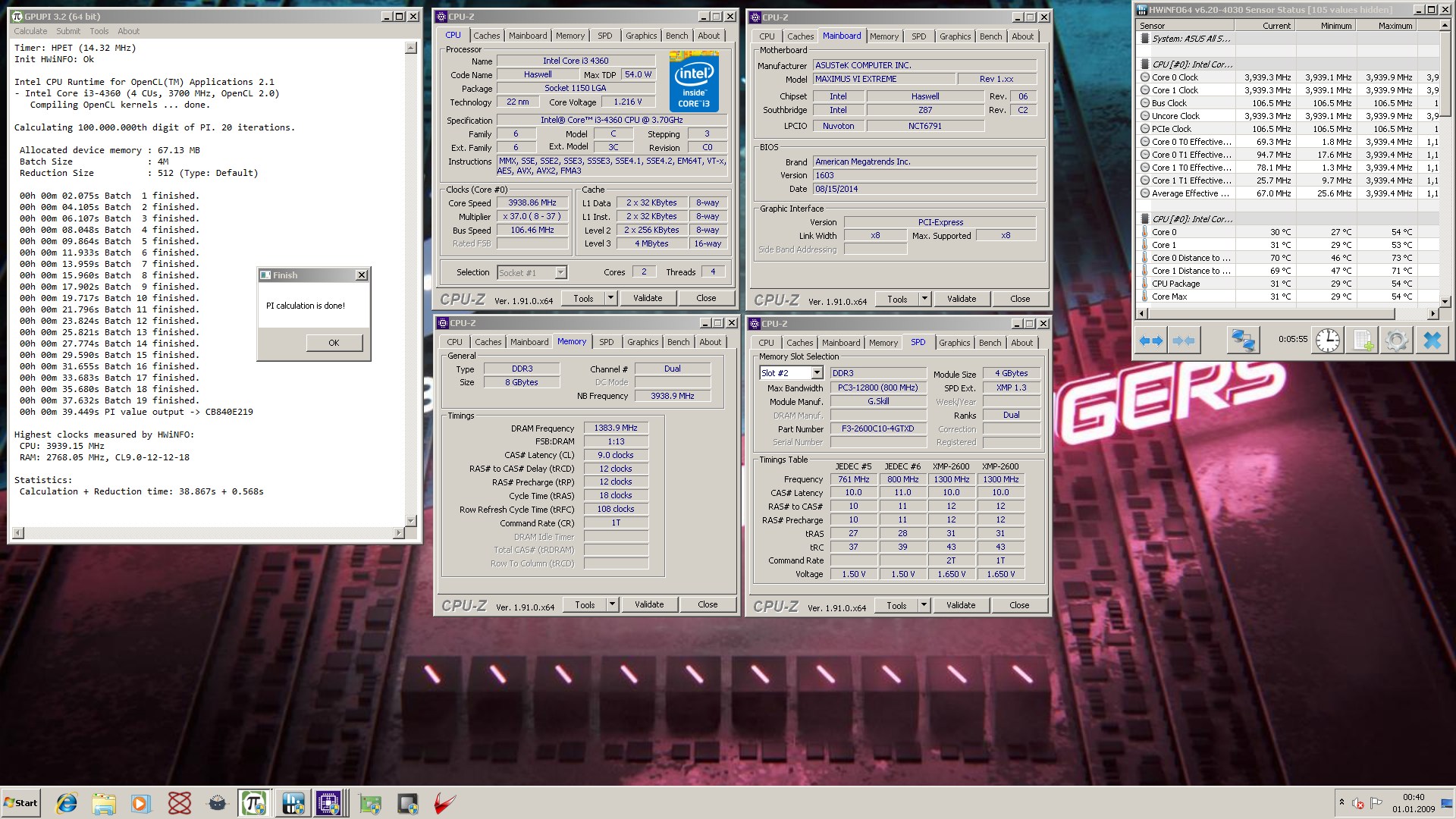Click DRAM Frequency 1383.9 MHz field
The width and height of the screenshot is (1456, 819).
click(616, 428)
